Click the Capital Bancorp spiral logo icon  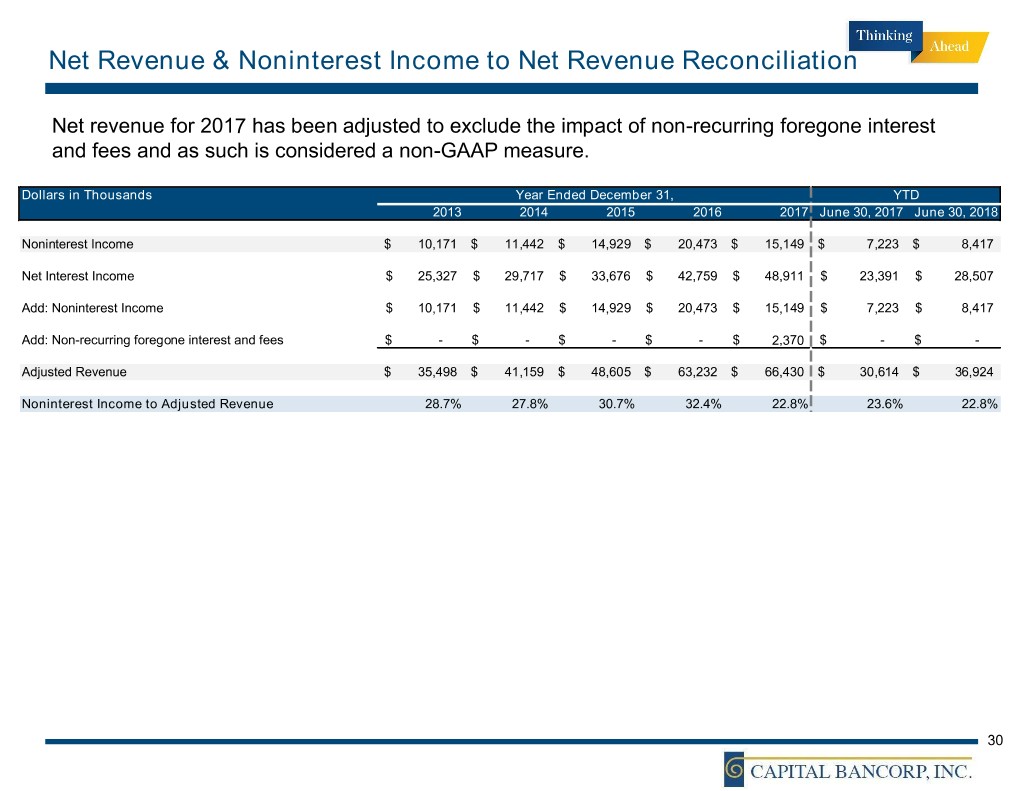(x=736, y=769)
